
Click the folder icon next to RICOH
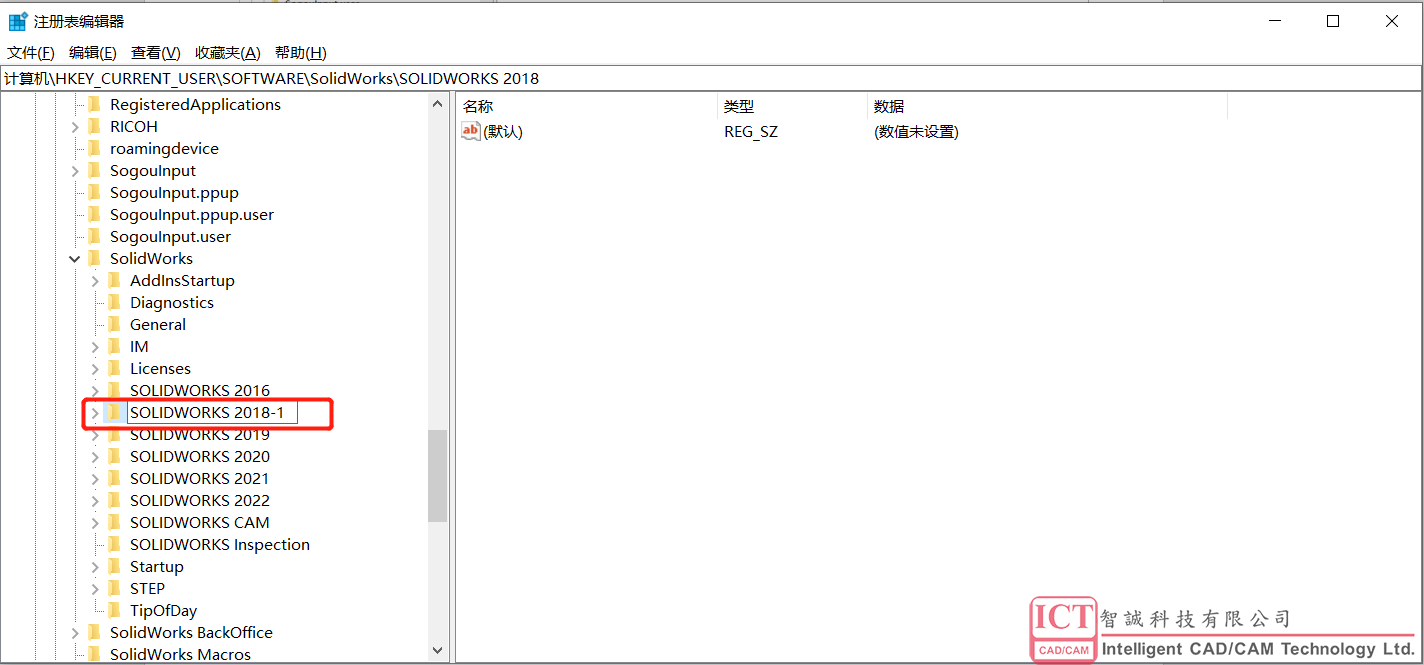94,126
